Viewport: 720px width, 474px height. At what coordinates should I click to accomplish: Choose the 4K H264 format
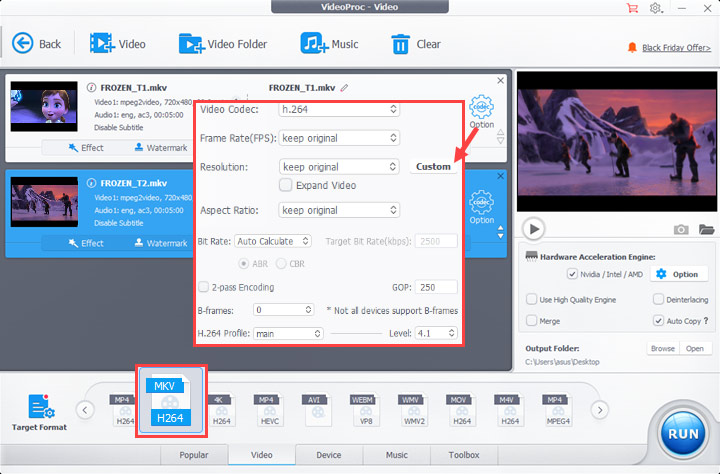[x=221, y=409]
